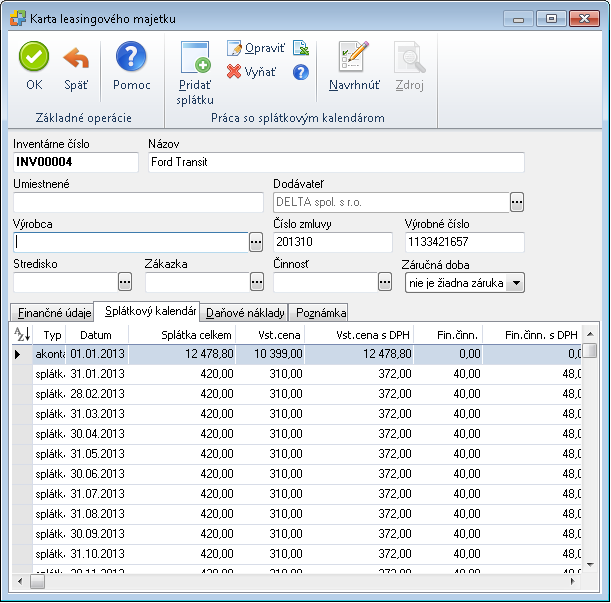611x603 pixels.
Task: Click into the Umiestnené input field
Action: click(138, 202)
